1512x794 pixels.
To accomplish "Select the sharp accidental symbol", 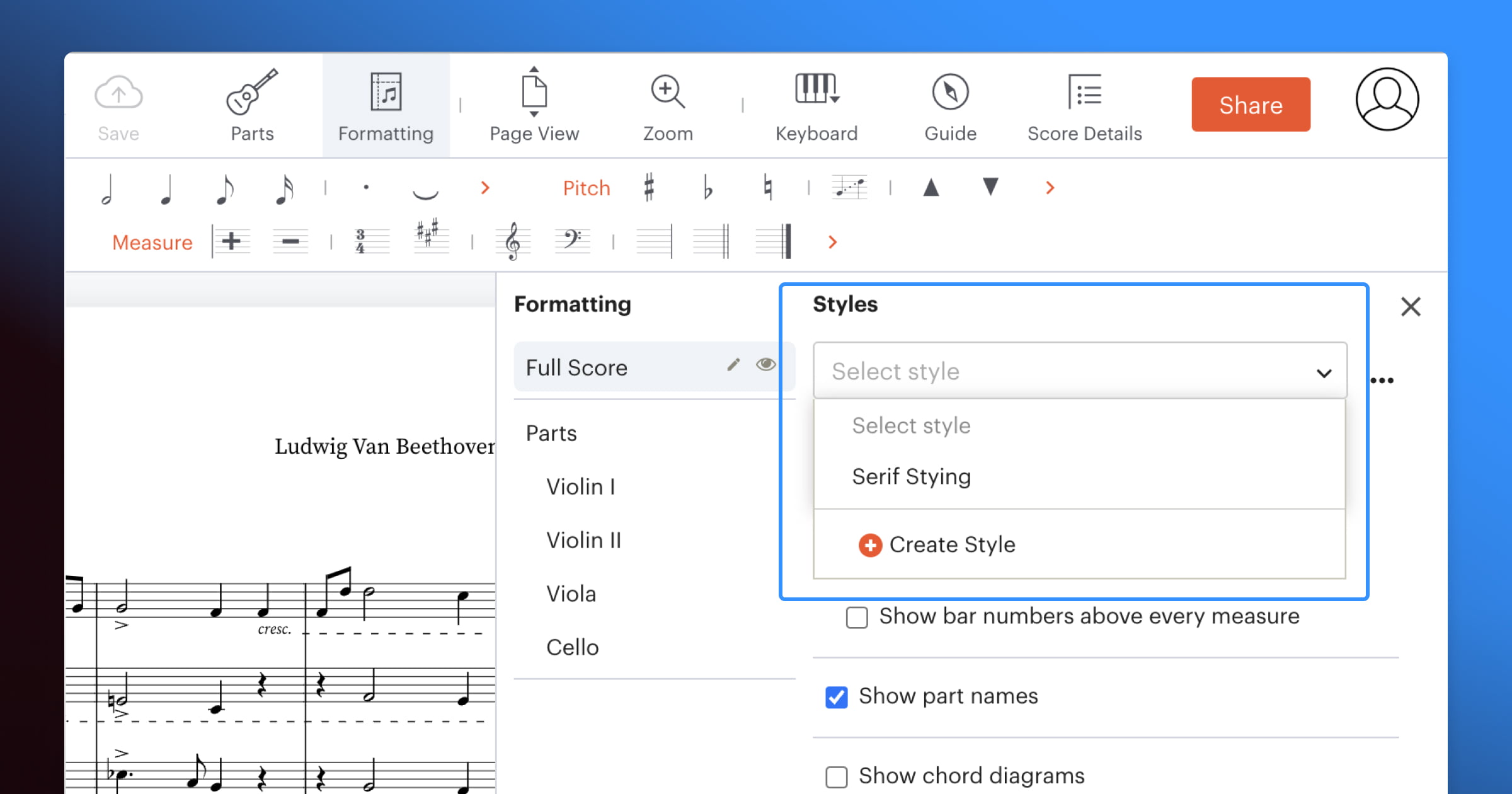I will (649, 187).
